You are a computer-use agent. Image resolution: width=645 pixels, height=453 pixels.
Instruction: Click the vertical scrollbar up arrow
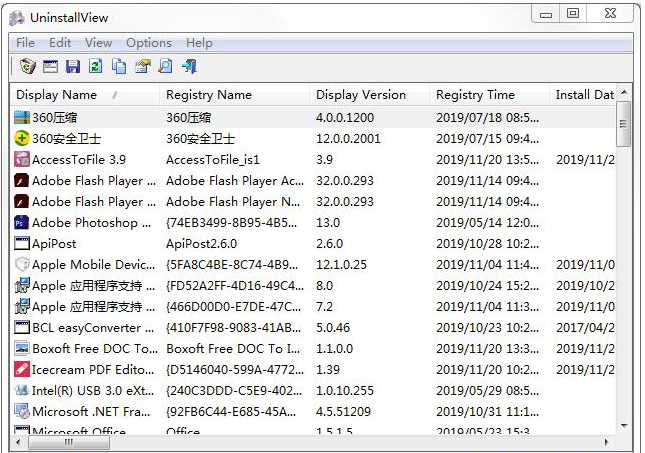(624, 92)
